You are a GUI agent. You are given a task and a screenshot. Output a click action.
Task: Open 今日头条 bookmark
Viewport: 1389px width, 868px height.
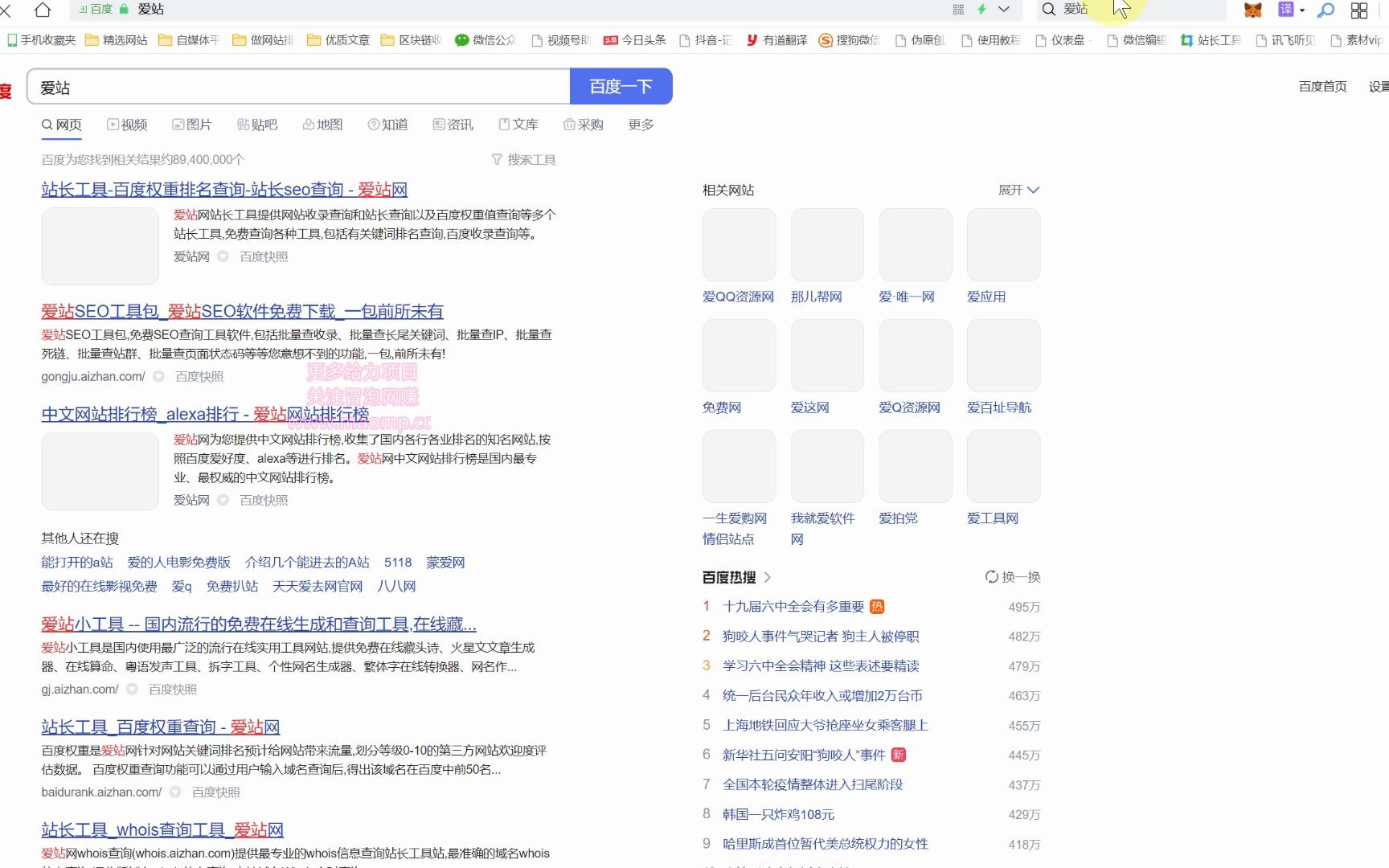(635, 40)
